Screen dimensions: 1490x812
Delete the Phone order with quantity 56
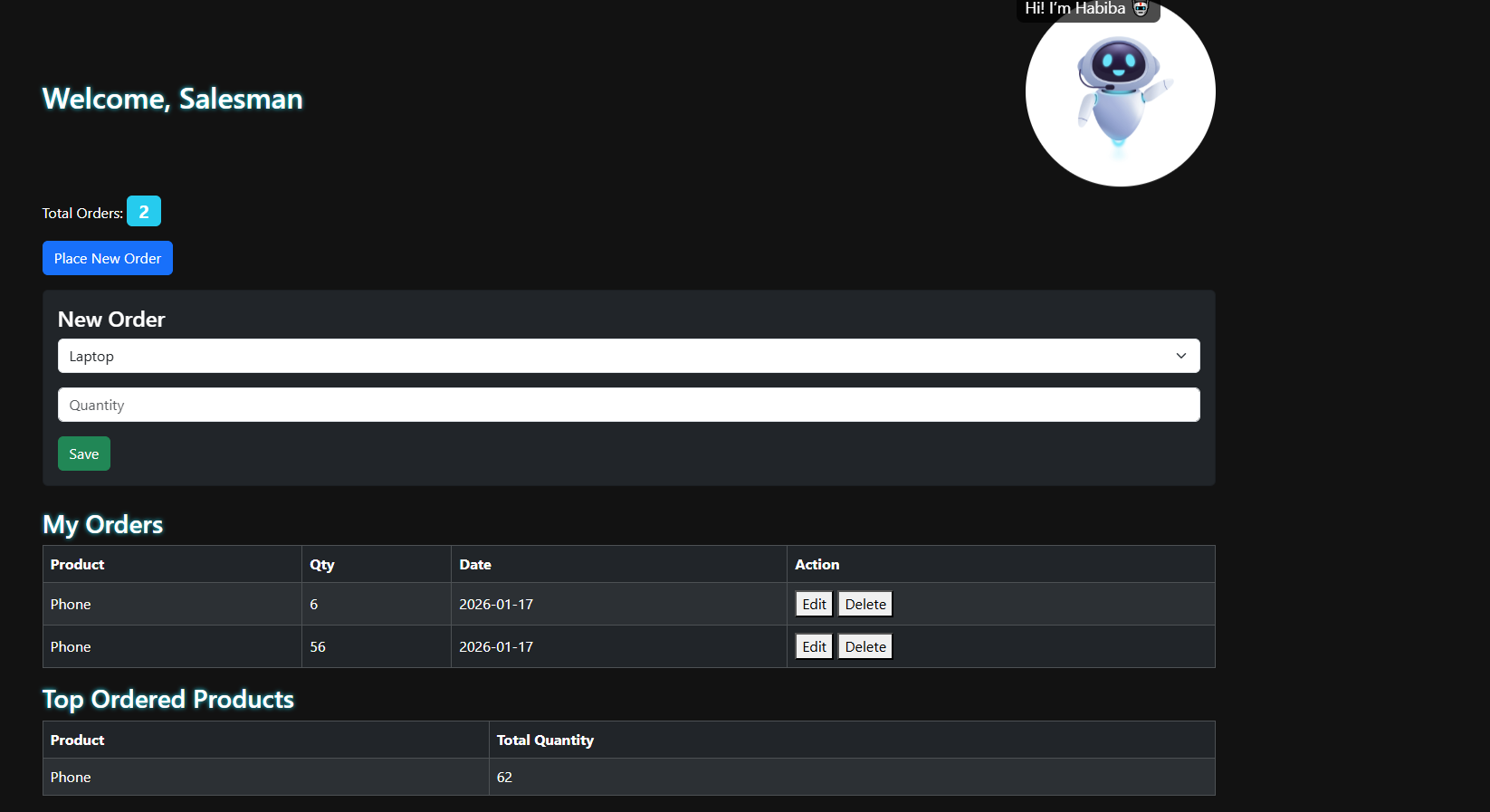864,646
